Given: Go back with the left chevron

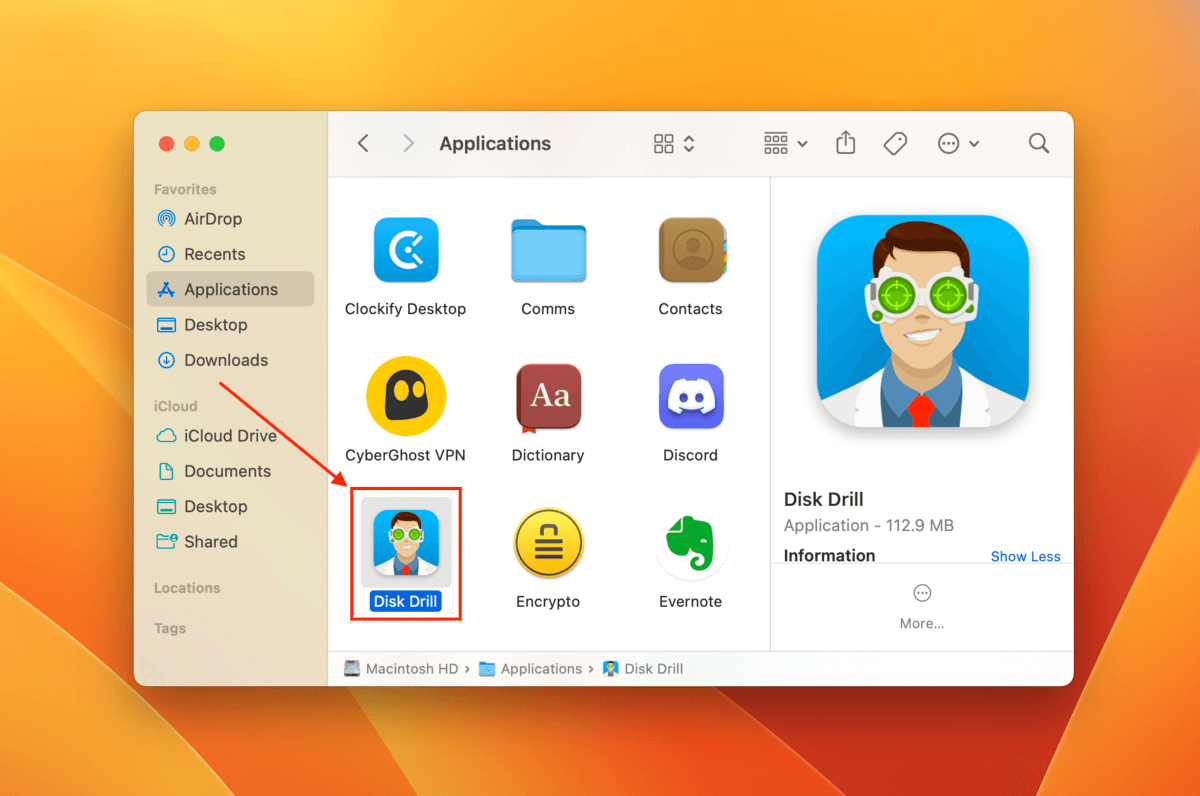Looking at the screenshot, I should pos(363,144).
